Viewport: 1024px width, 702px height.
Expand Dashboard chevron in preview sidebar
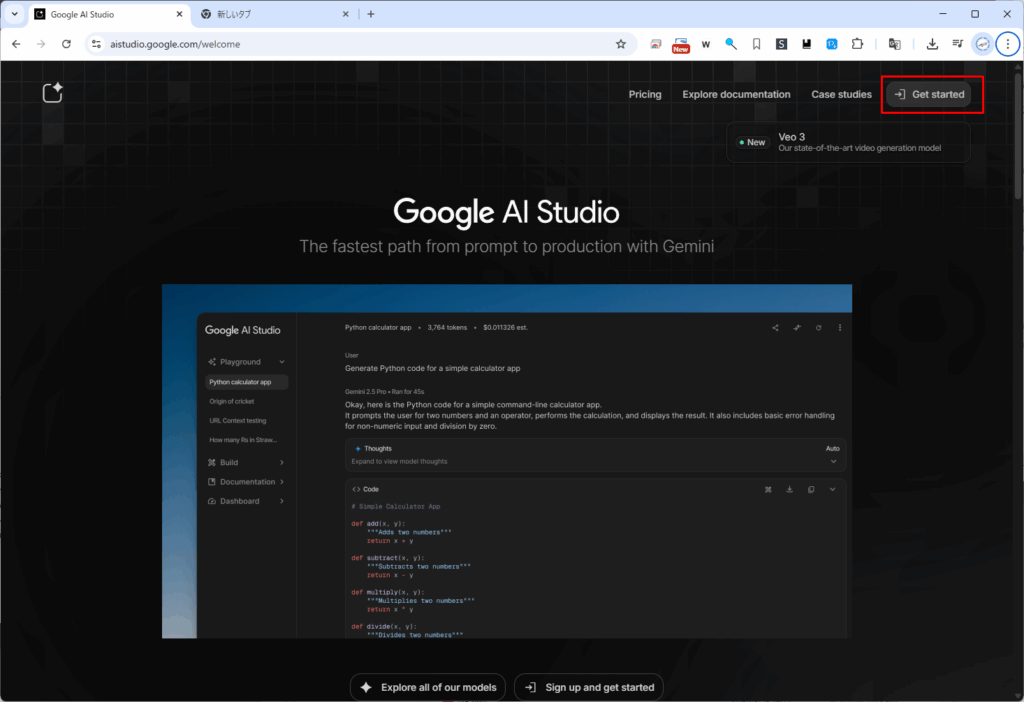282,502
